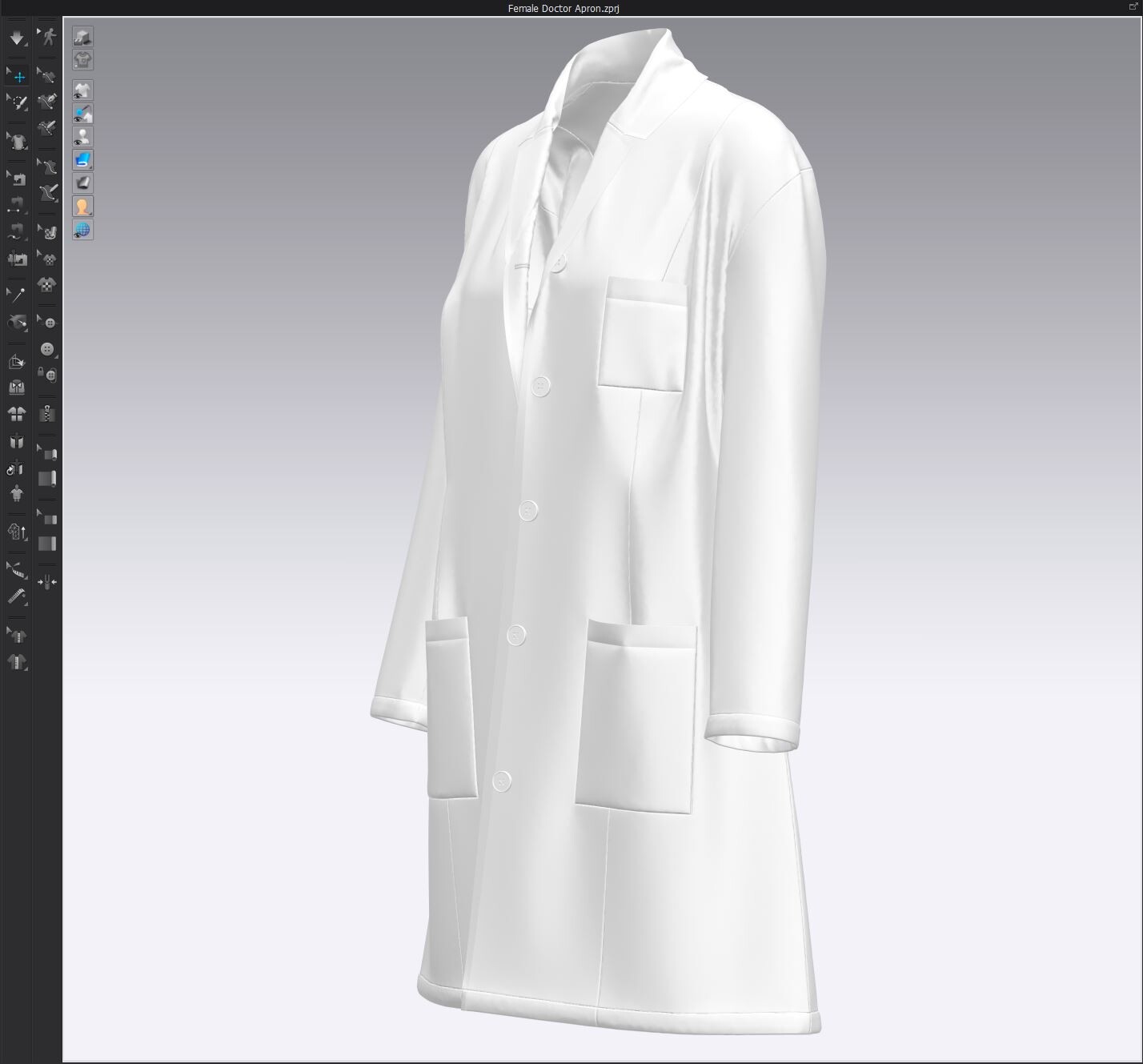Select the Button tool
1143x1064 pixels.
(47, 348)
